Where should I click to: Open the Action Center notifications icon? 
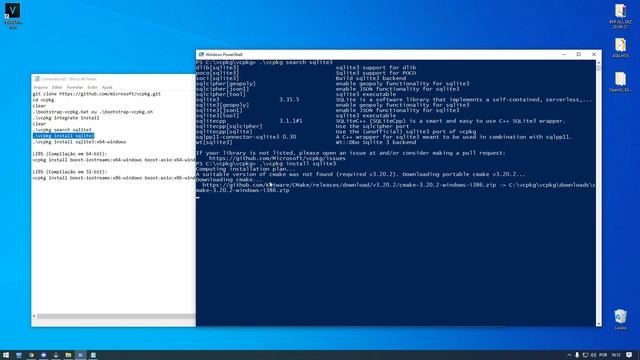(x=629, y=355)
